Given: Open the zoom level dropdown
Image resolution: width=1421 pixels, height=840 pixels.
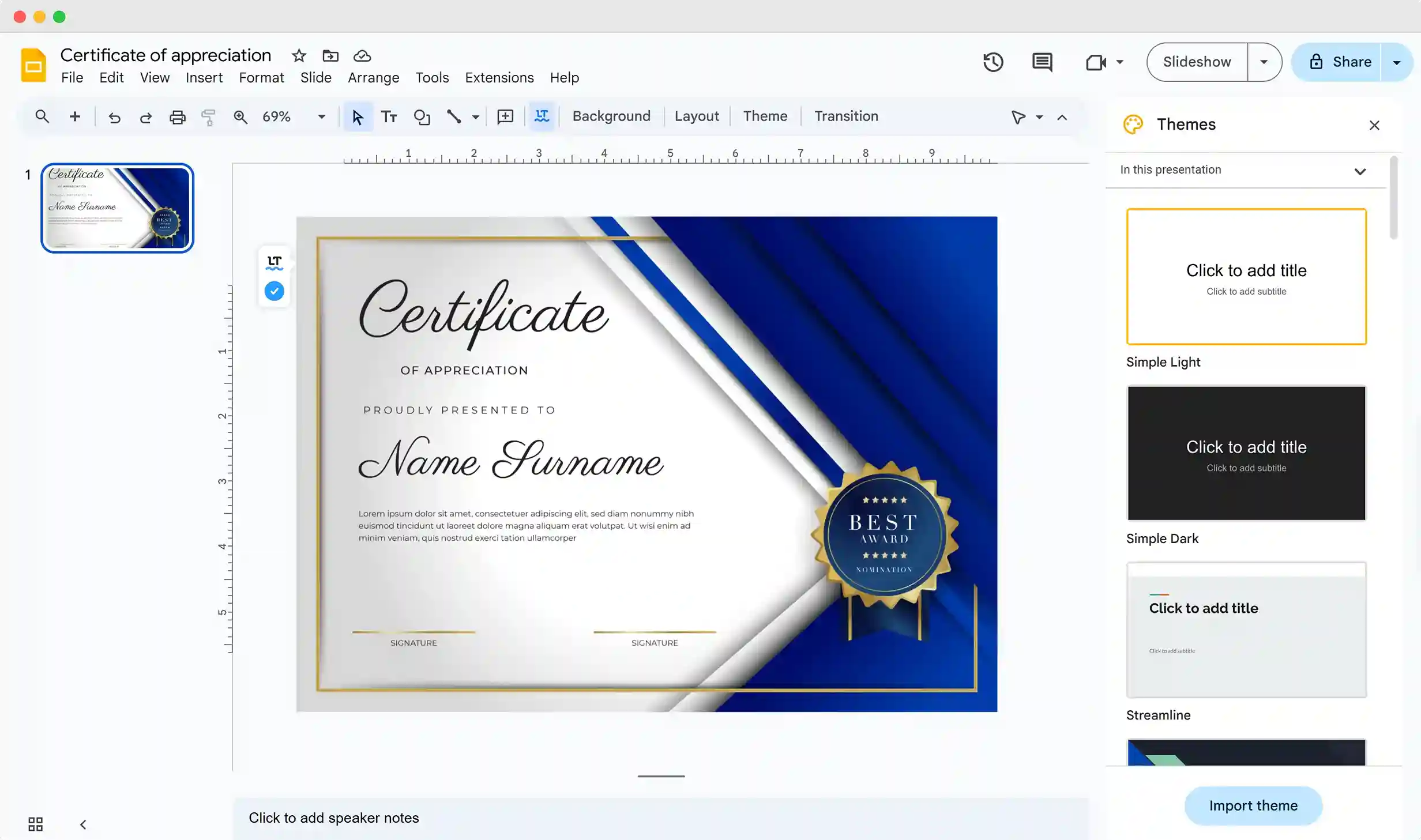Looking at the screenshot, I should click(321, 116).
